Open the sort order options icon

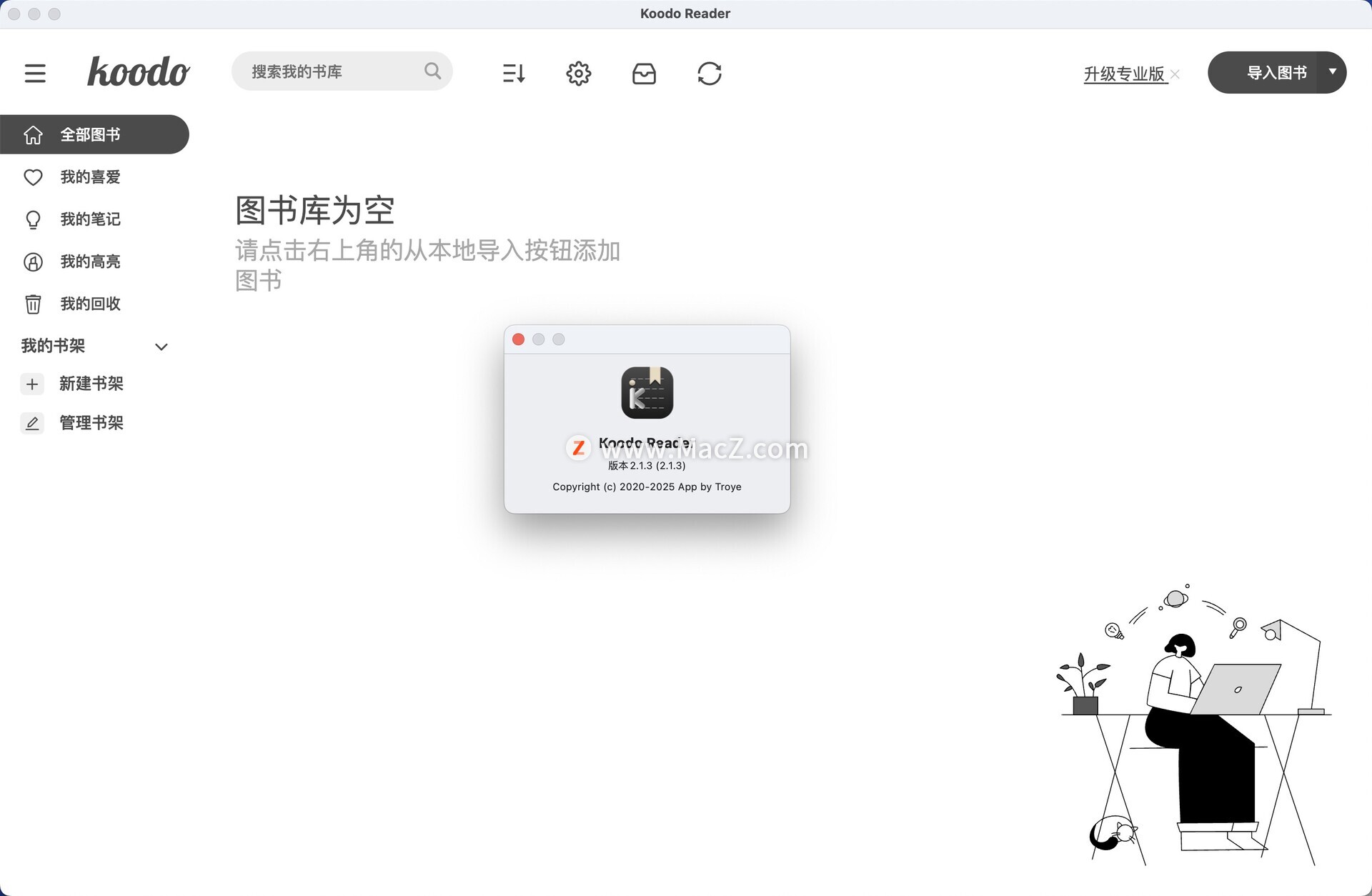(514, 73)
